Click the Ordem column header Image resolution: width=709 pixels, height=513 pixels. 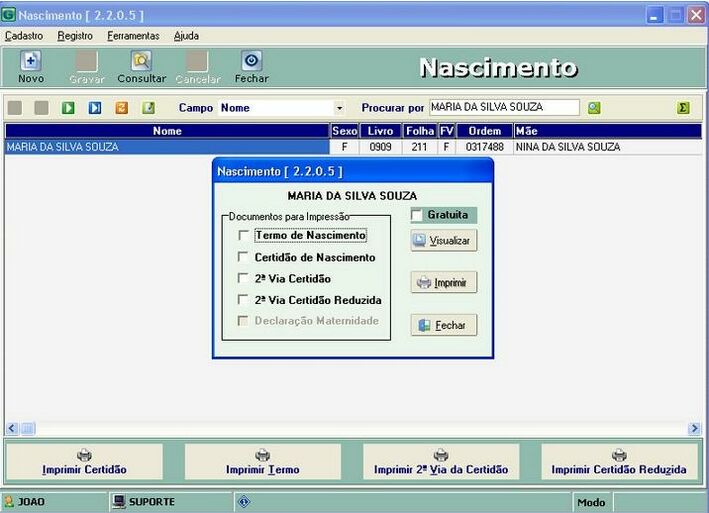pos(485,131)
